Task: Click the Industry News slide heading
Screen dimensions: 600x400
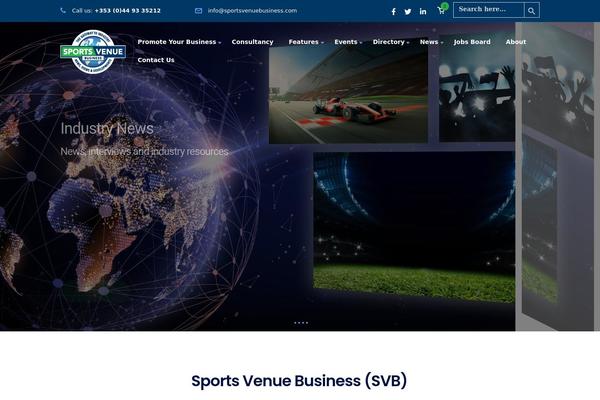Action: click(107, 128)
